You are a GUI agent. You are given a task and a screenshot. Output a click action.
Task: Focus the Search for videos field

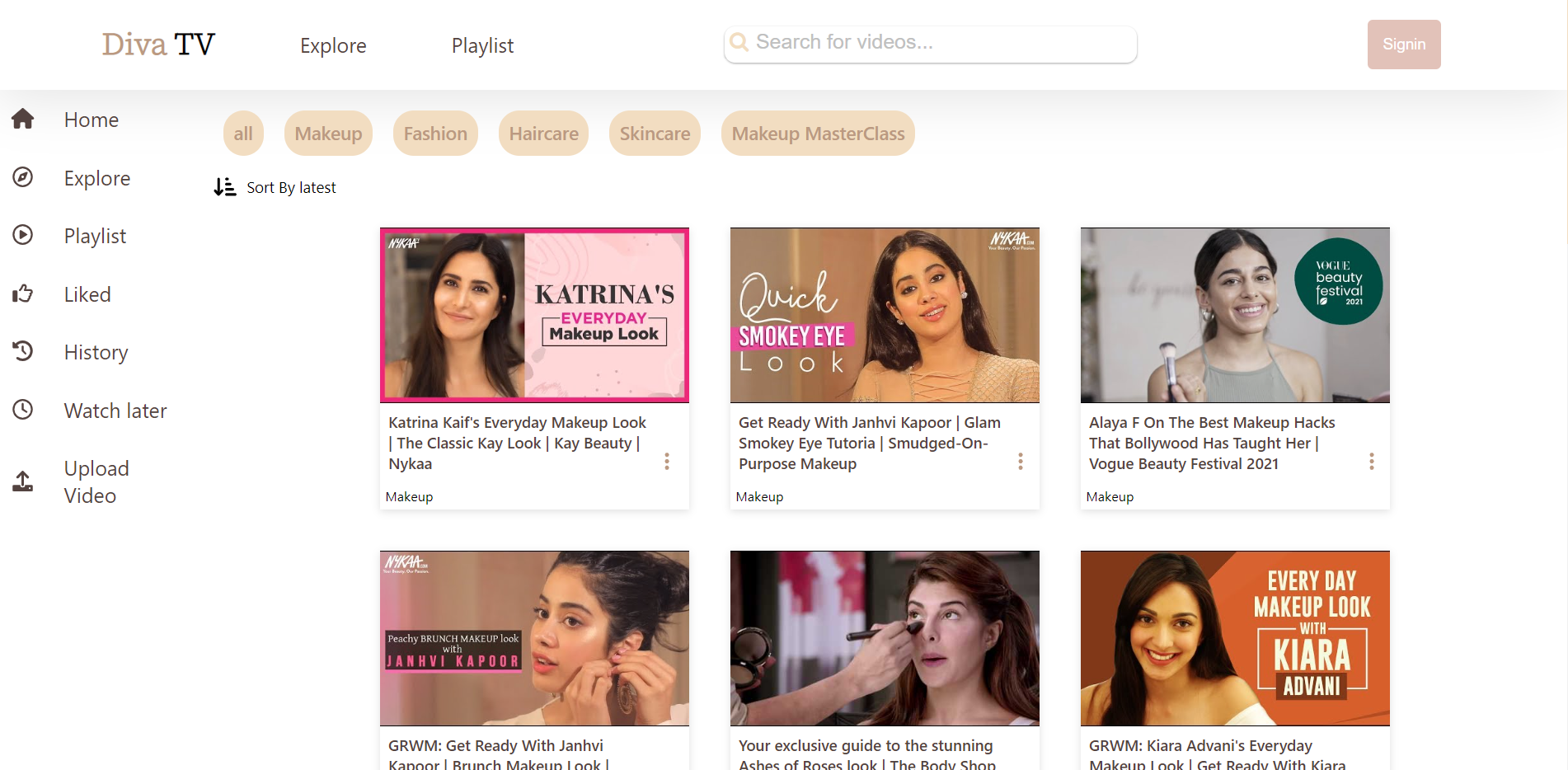click(x=930, y=44)
